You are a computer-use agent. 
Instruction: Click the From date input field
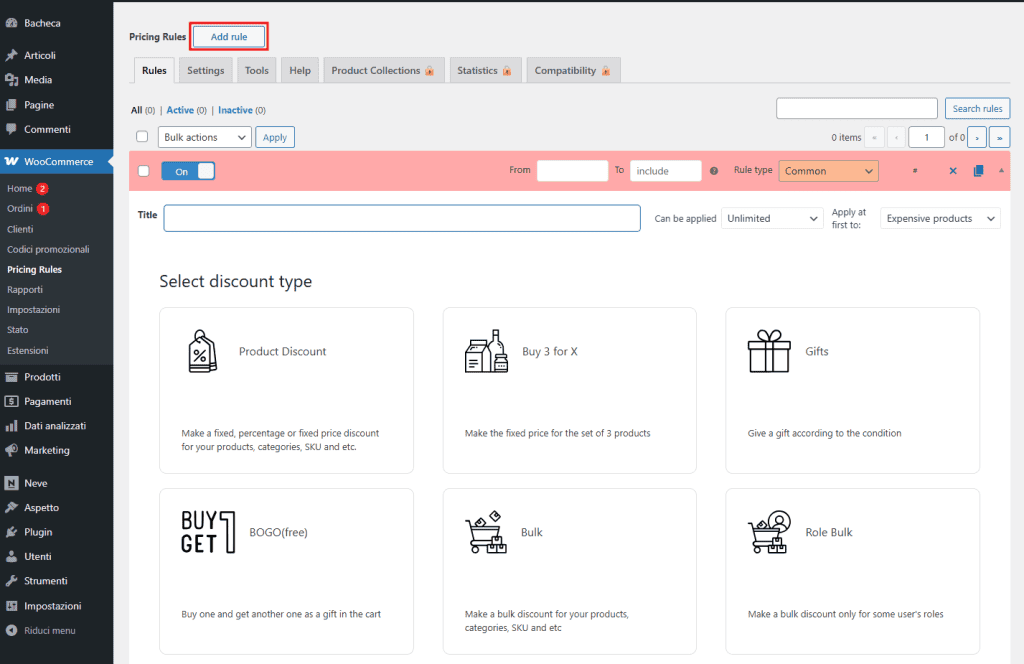click(572, 170)
